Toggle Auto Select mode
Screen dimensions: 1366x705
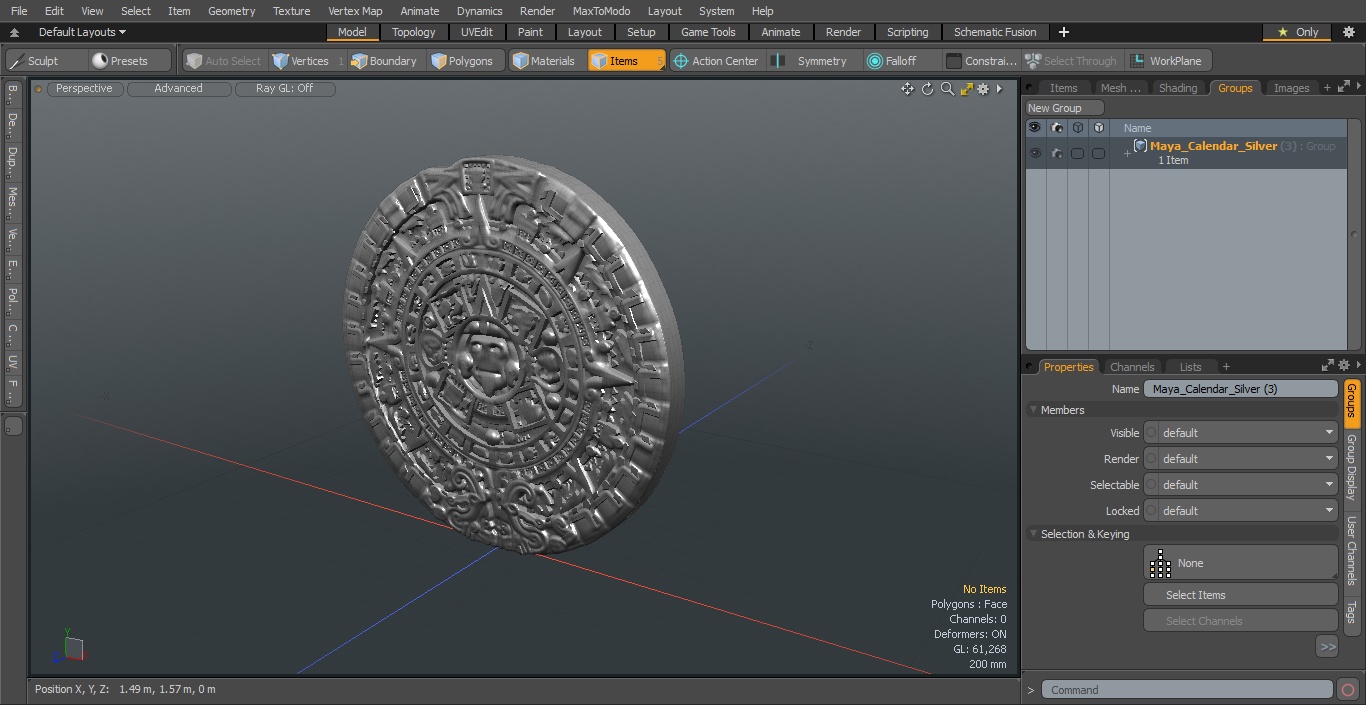(223, 61)
